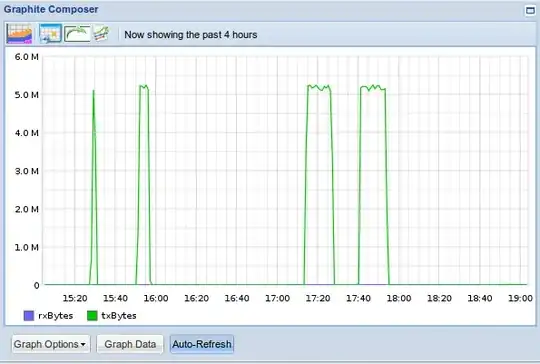Screen dimensions: 540x364
Task: Click the rxBytes legend label
Action: coord(55,315)
